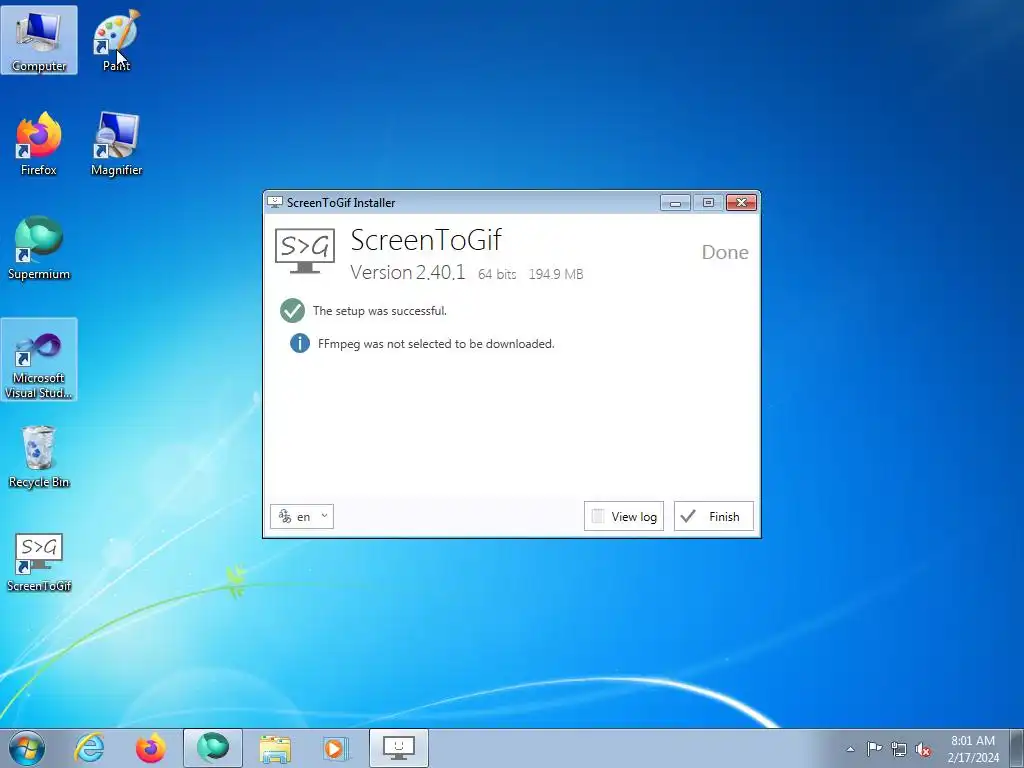Click the View log button
The width and height of the screenshot is (1024, 768).
coord(624,517)
